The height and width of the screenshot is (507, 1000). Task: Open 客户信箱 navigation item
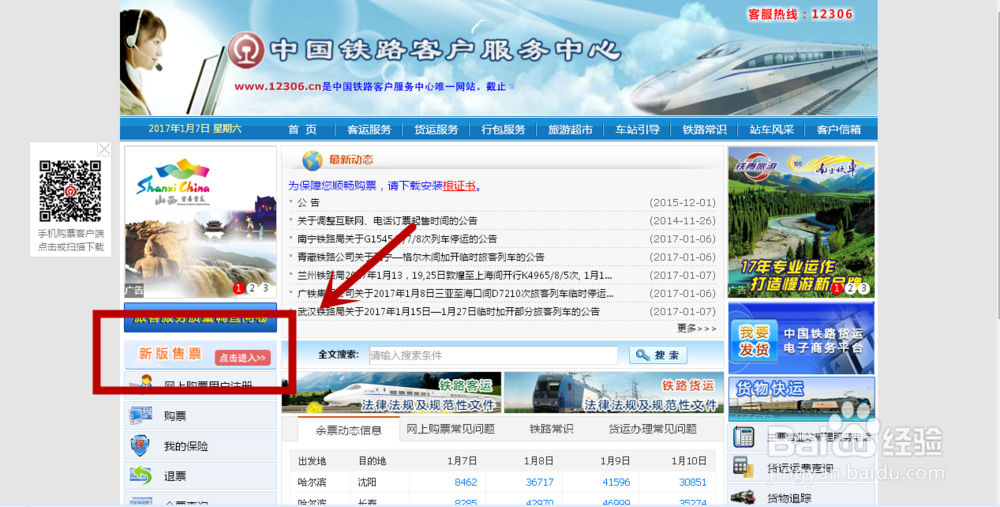click(839, 129)
